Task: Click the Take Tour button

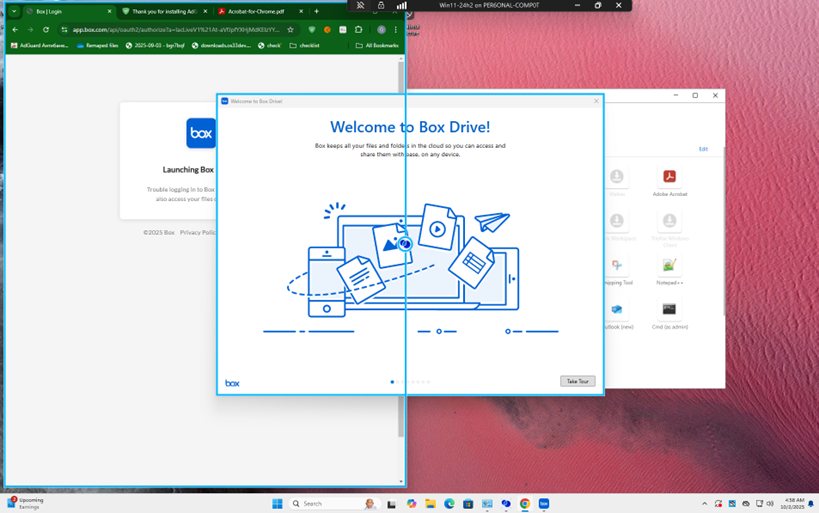Action: (x=577, y=381)
